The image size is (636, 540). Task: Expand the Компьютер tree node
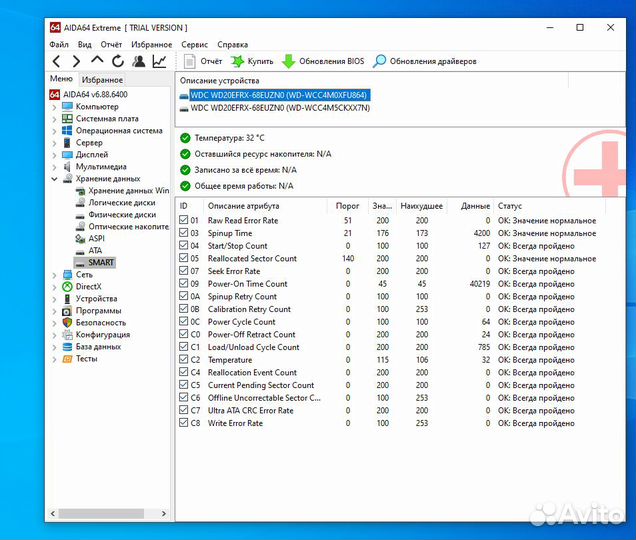pos(54,107)
